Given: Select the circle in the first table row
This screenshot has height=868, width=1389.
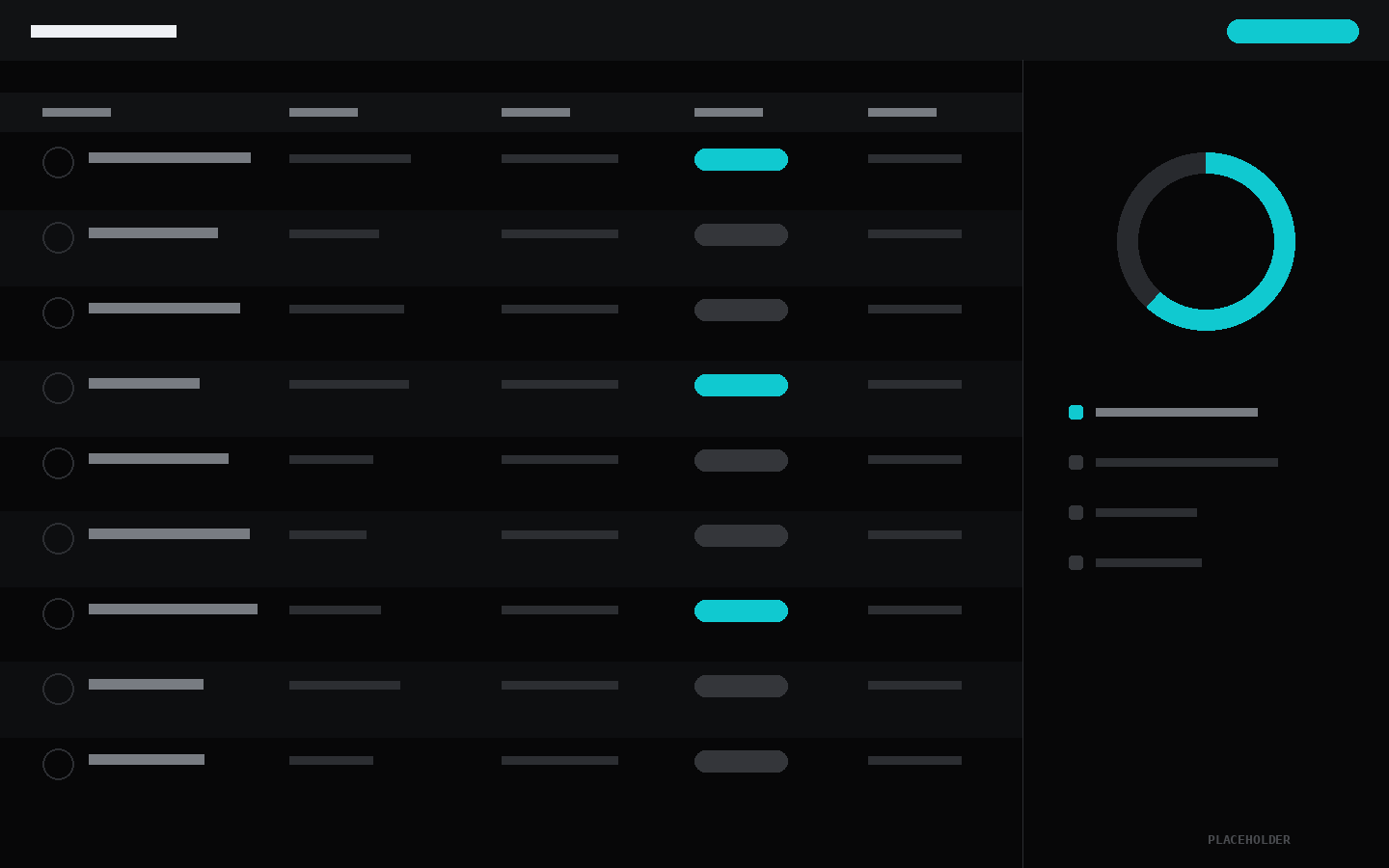Looking at the screenshot, I should pos(58,162).
